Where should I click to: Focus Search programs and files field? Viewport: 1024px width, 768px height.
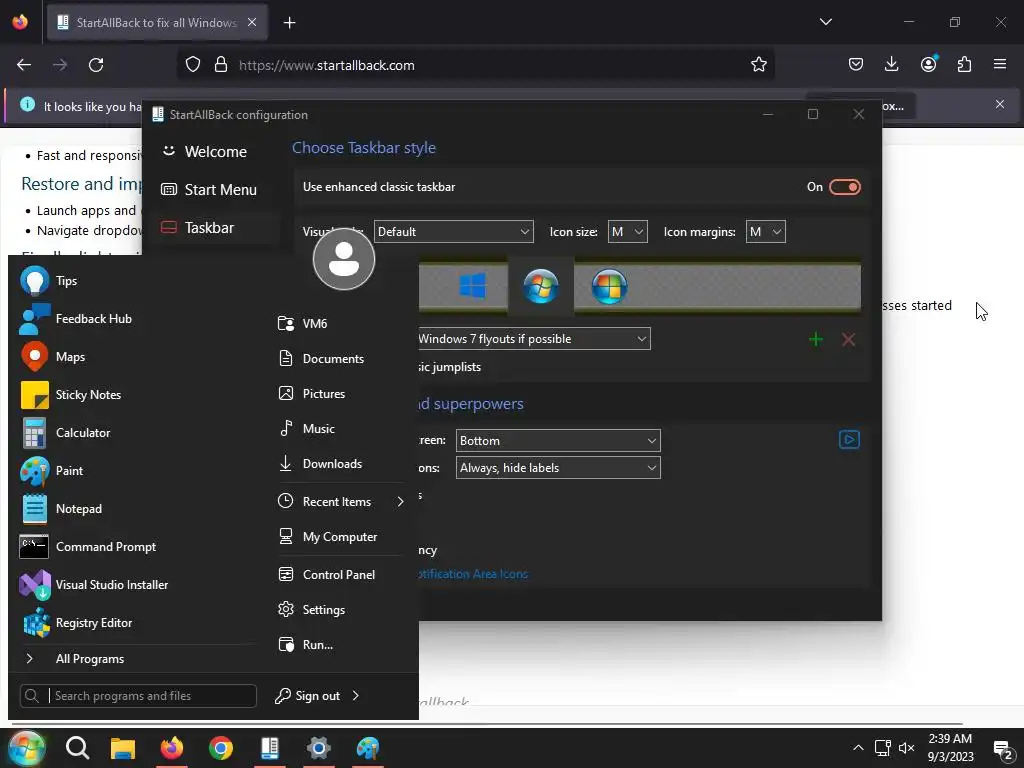(138, 696)
